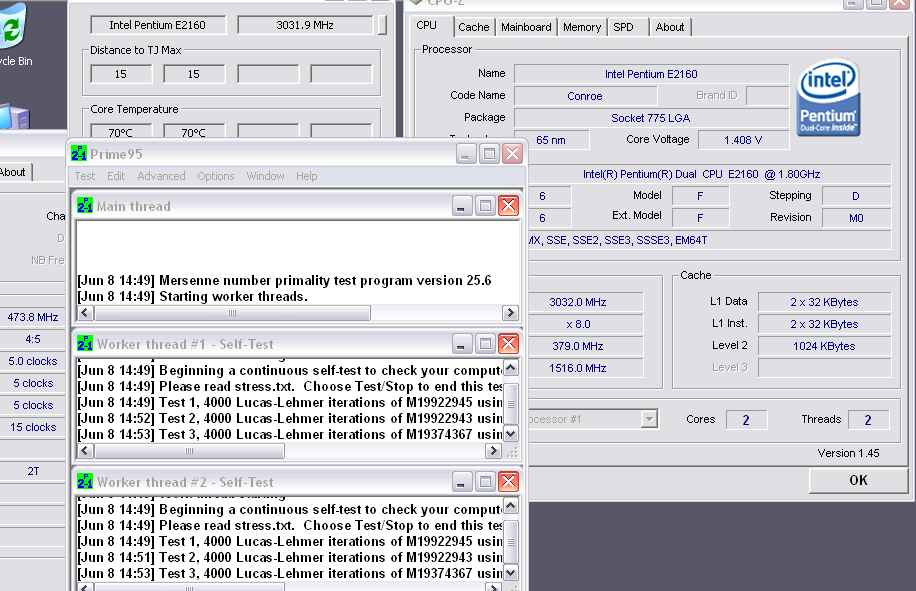Click the 65 nm technology value
Image resolution: width=916 pixels, height=591 pixels.
pos(551,140)
